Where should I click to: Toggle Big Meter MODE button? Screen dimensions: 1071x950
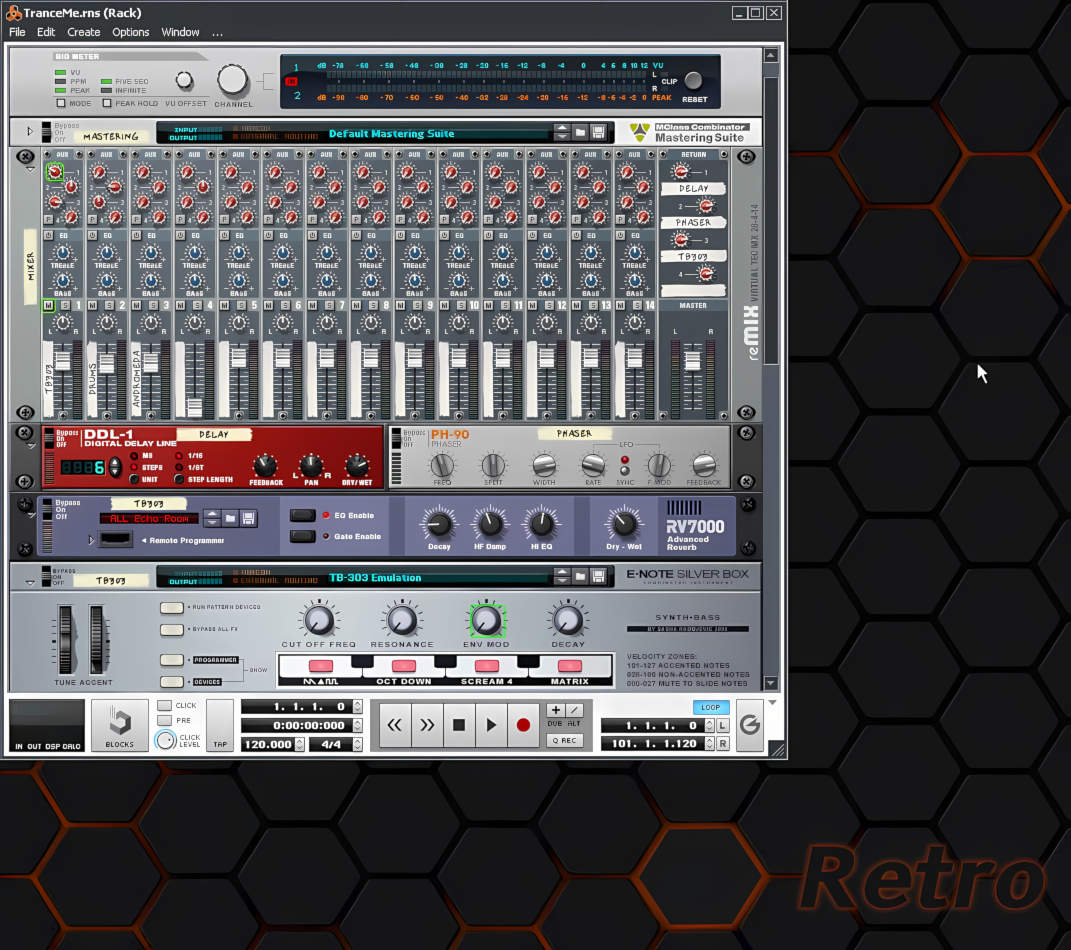pyautogui.click(x=61, y=103)
